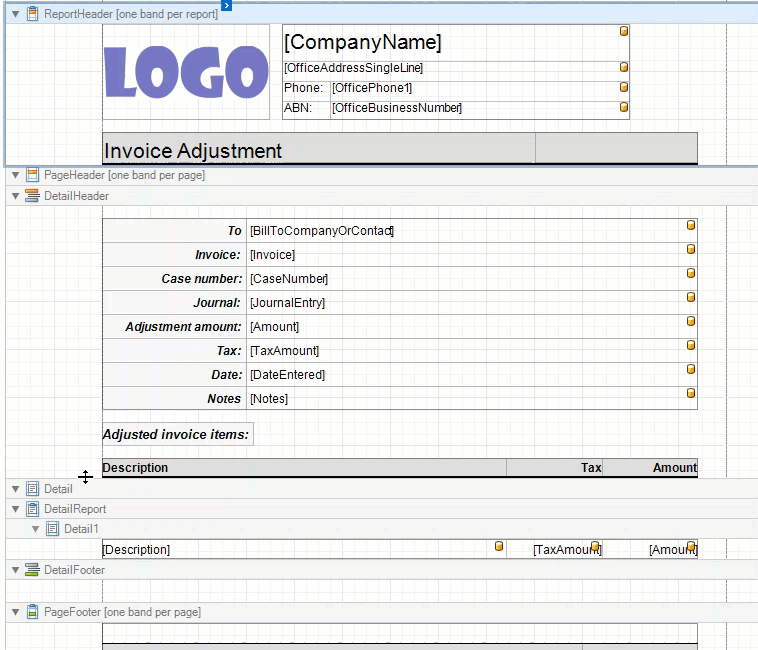
Task: Click the DetailReport band icon
Action: point(32,508)
